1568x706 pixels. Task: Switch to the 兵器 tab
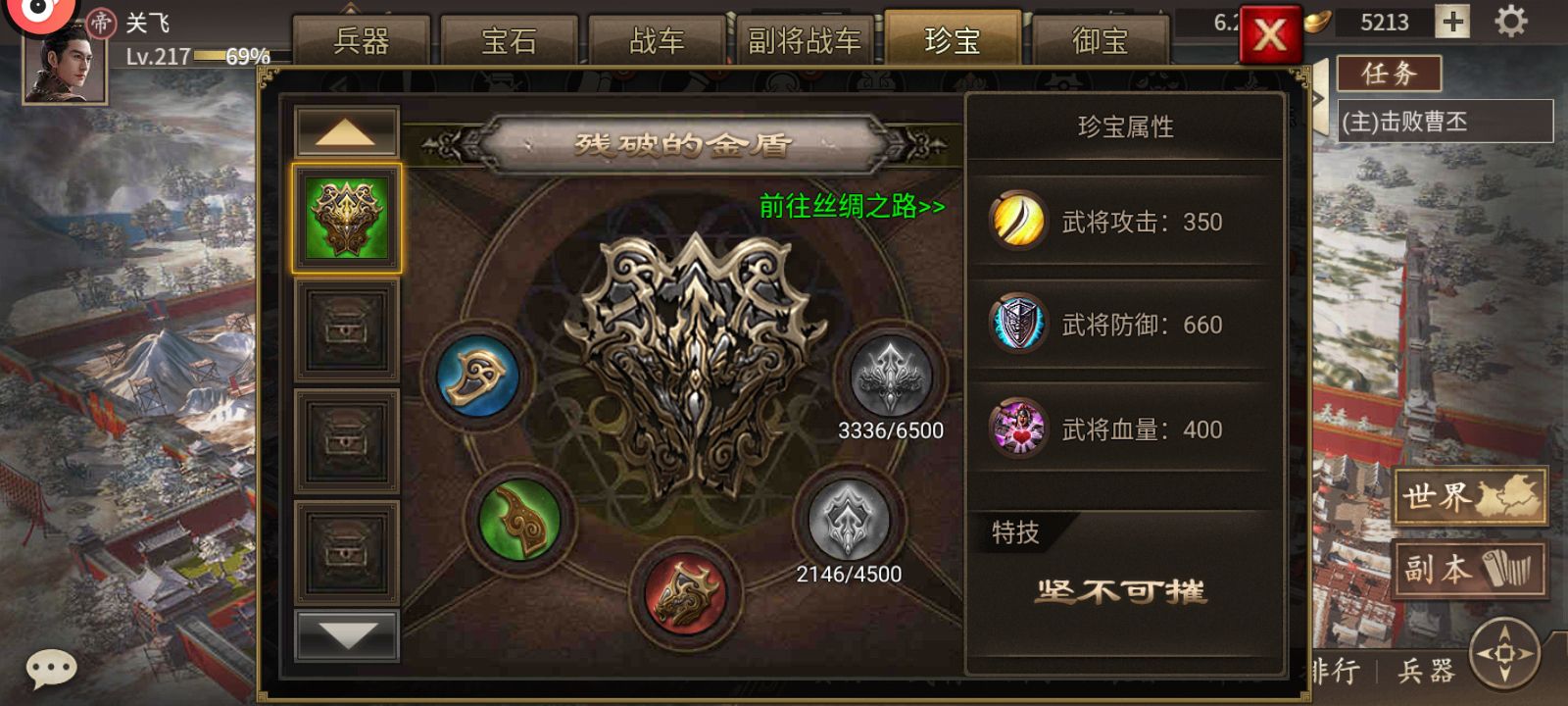pyautogui.click(x=362, y=41)
